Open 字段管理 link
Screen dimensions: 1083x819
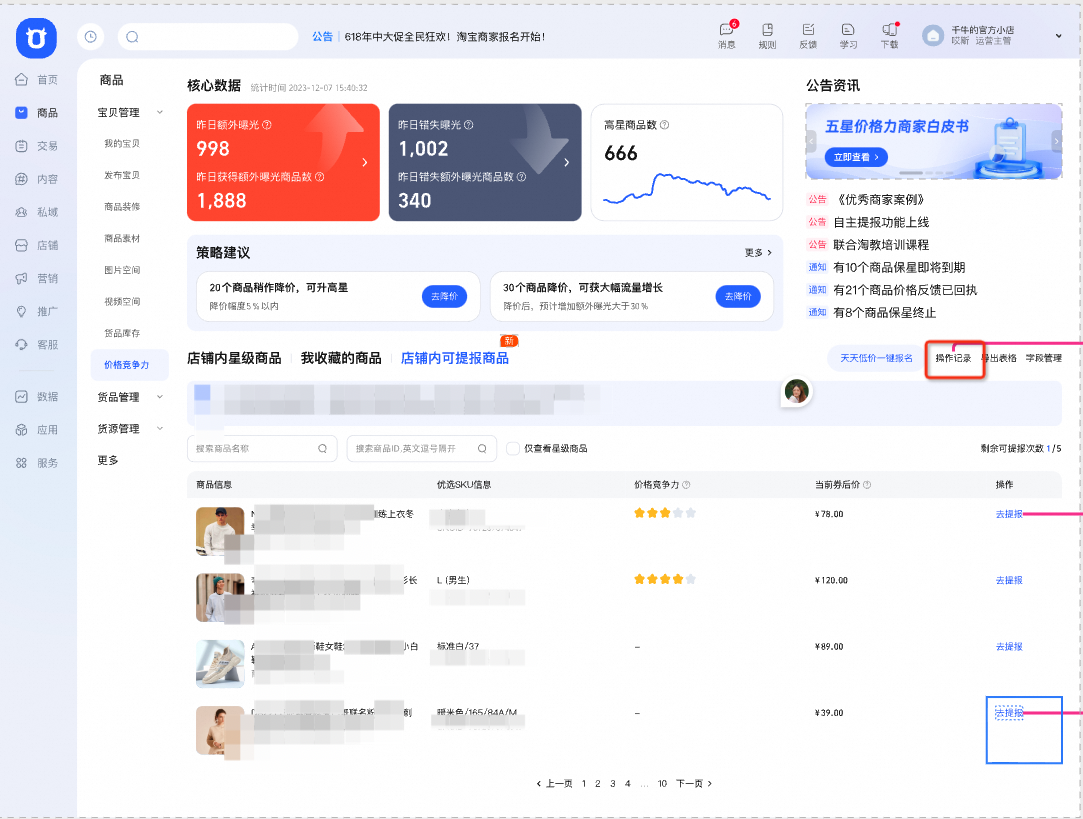[x=1044, y=358]
